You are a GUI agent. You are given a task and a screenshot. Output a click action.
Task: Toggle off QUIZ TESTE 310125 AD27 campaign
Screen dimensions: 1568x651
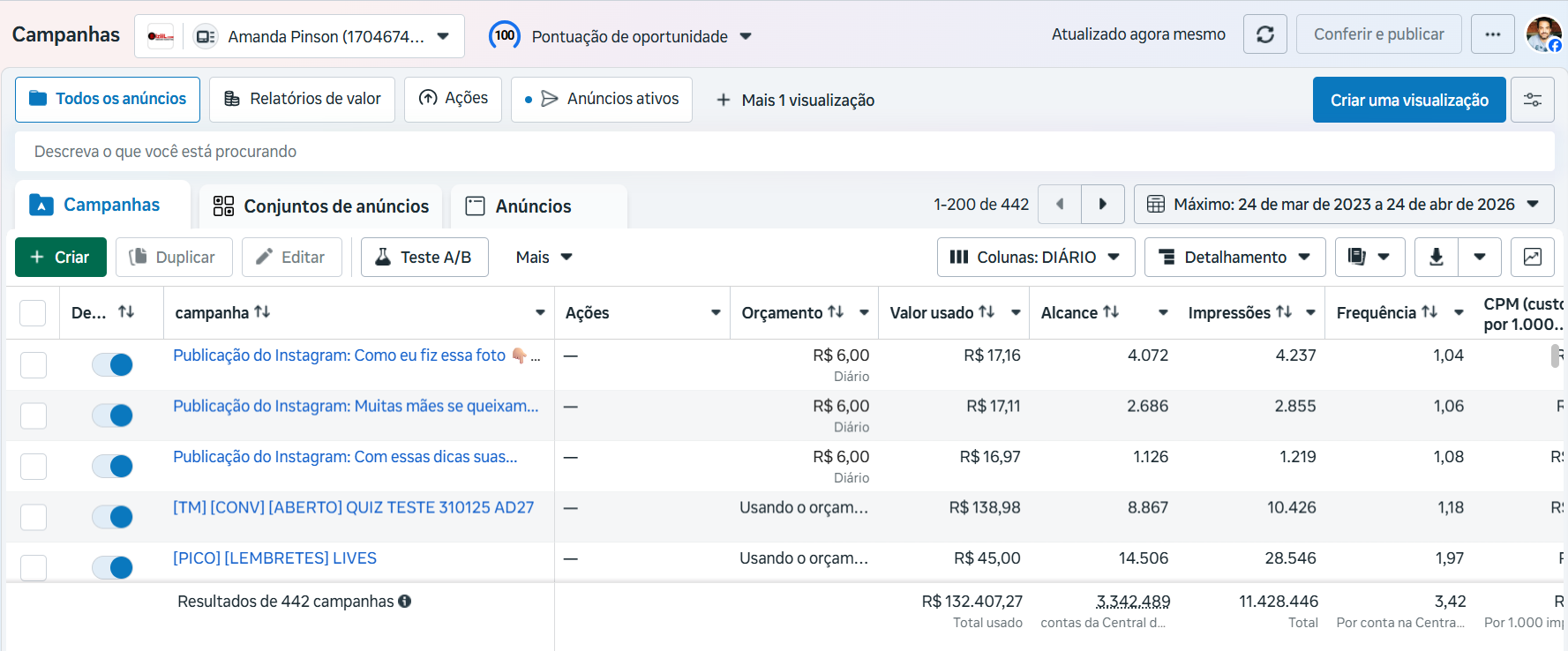pos(112,517)
